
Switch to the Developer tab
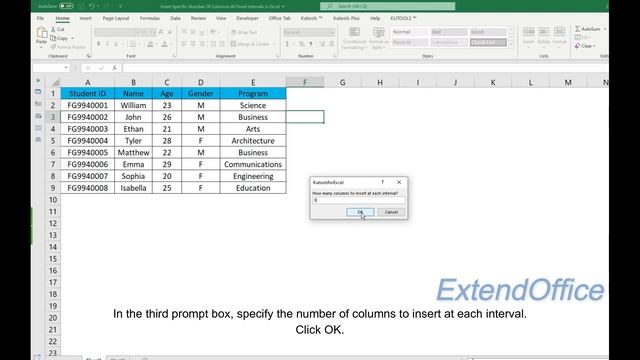[247, 18]
